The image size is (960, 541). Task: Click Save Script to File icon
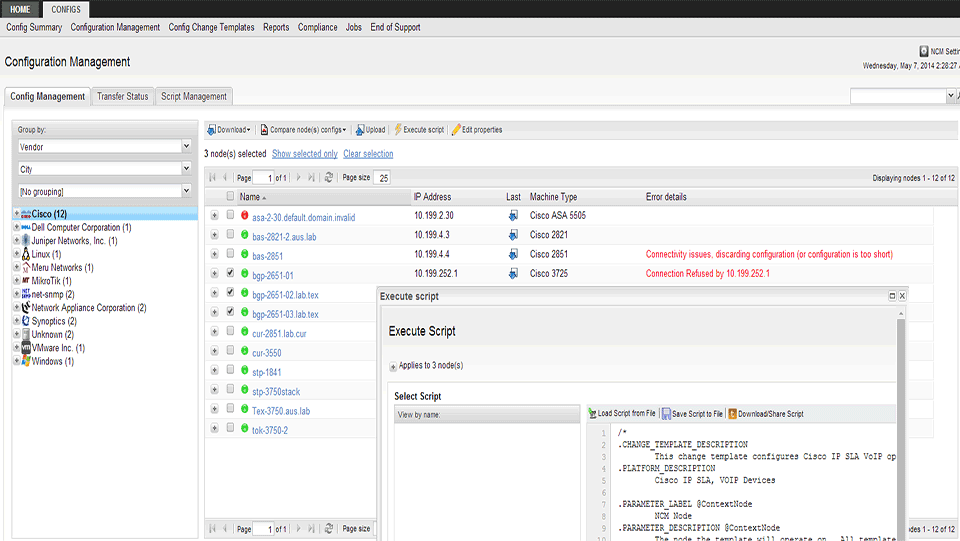(666, 414)
